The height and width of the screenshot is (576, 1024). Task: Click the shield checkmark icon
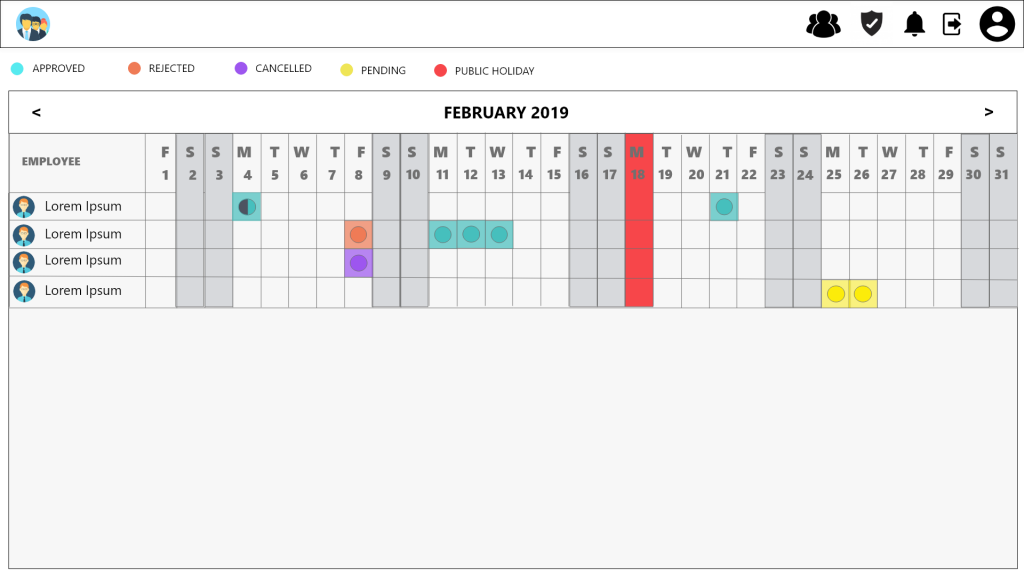(x=871, y=24)
